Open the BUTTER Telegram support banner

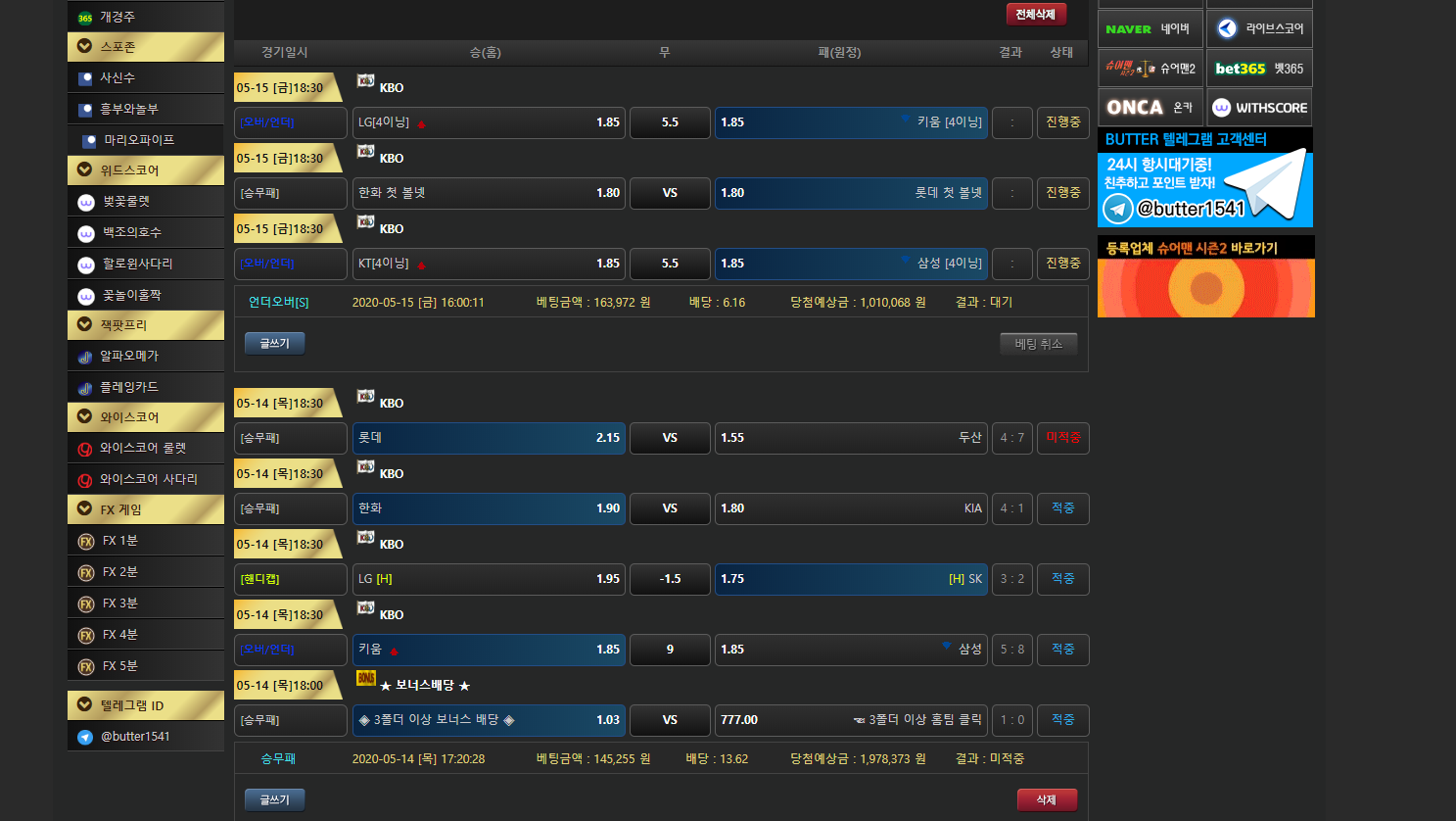[1204, 178]
